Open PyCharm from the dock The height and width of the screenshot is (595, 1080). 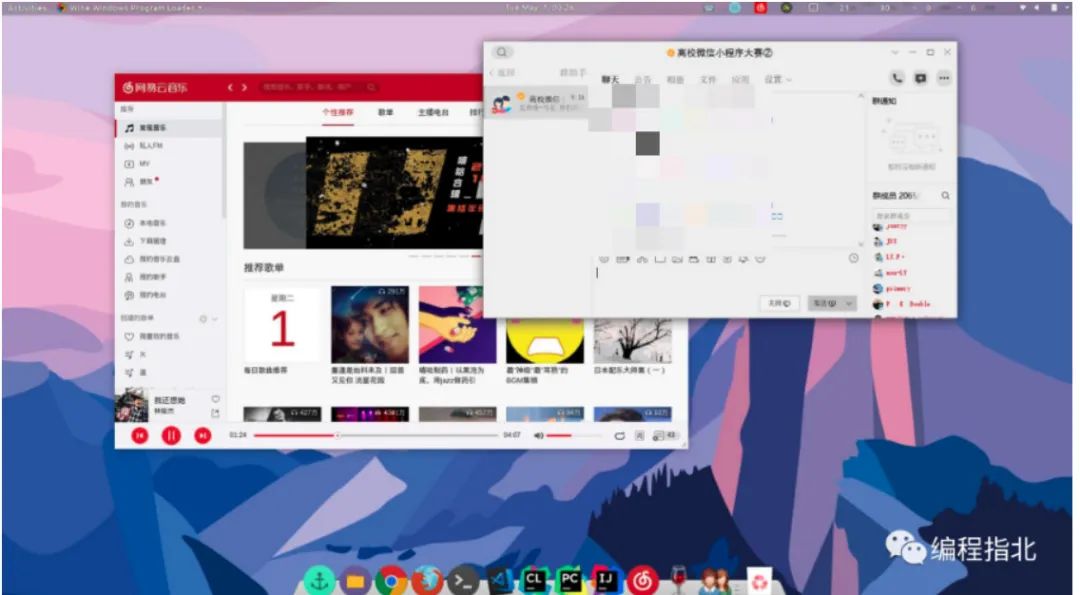(570, 581)
